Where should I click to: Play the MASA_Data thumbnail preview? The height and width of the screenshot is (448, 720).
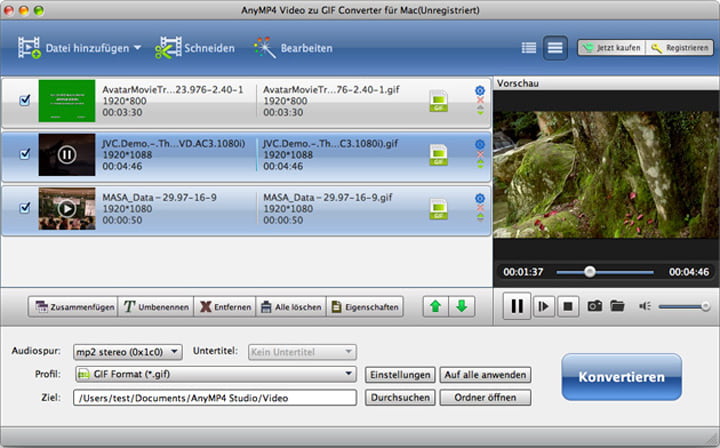(67, 208)
